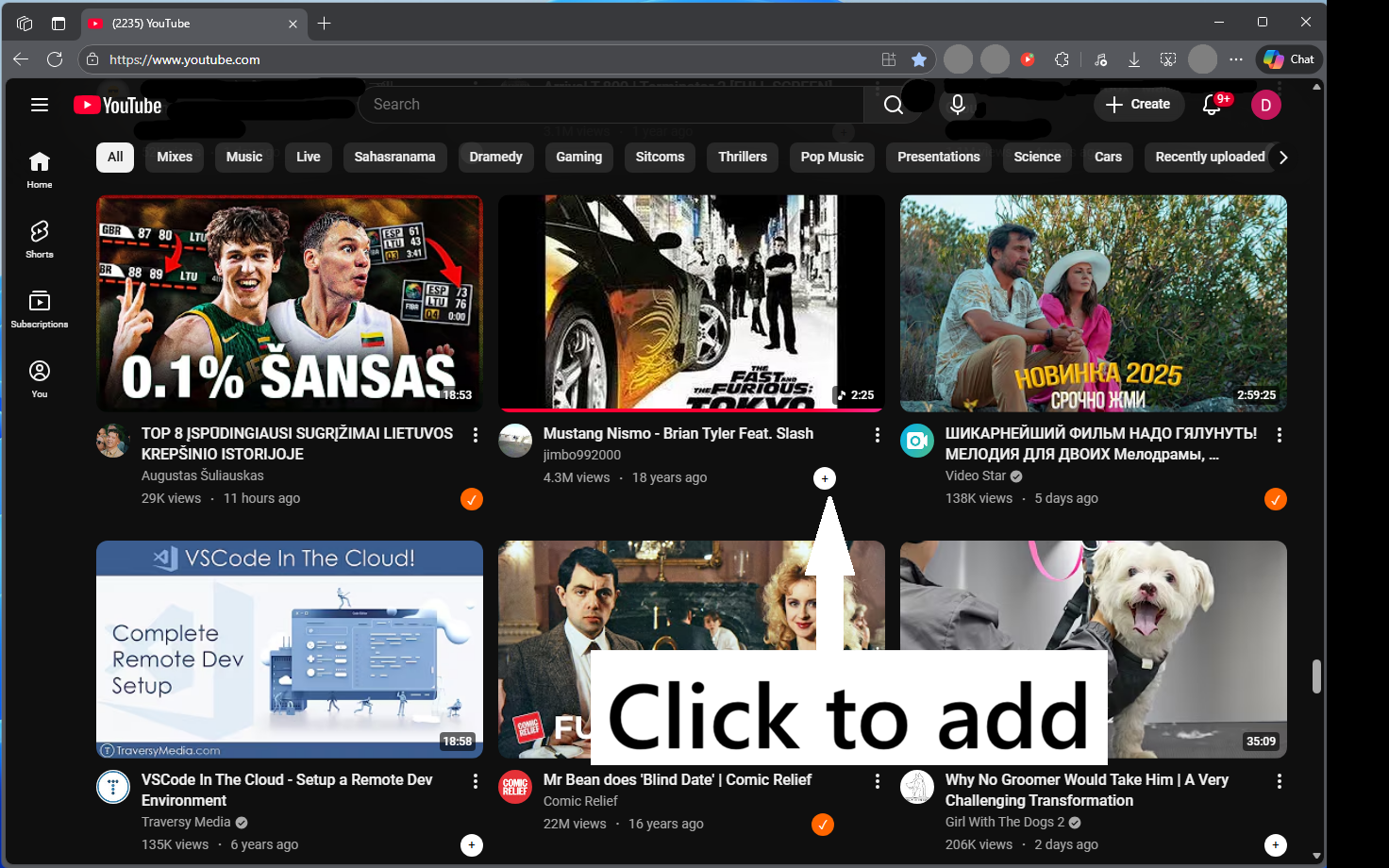Start voice search with microphone icon
Viewport: 1389px width, 868px height.
tap(957, 105)
